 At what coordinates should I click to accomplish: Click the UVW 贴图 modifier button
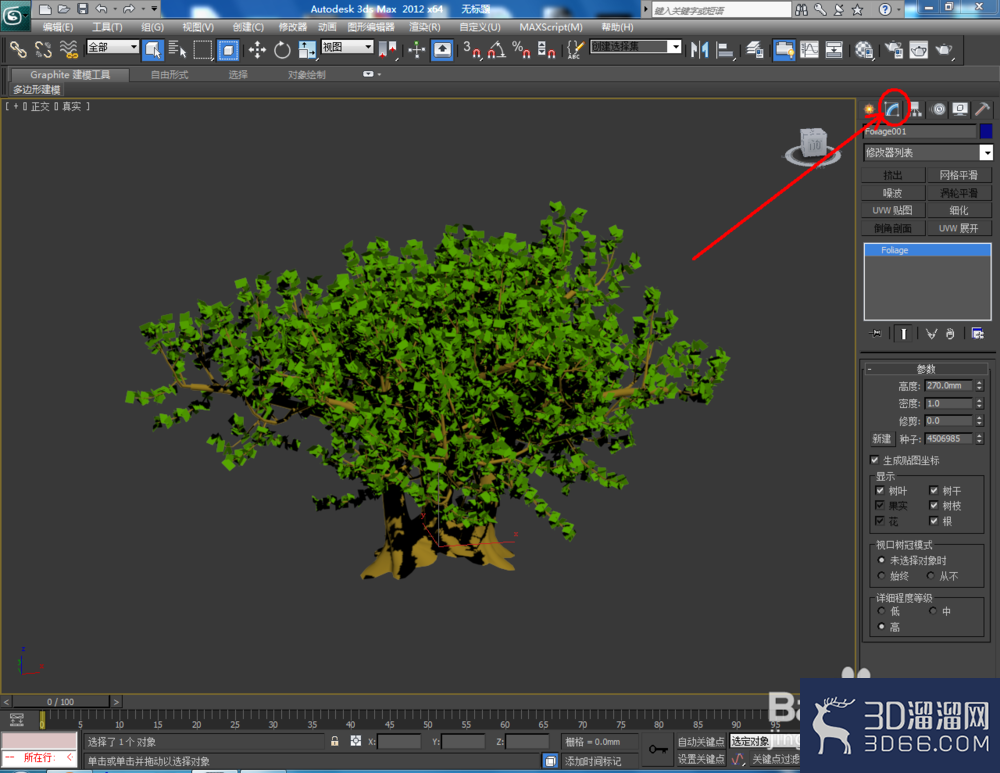pos(892,210)
